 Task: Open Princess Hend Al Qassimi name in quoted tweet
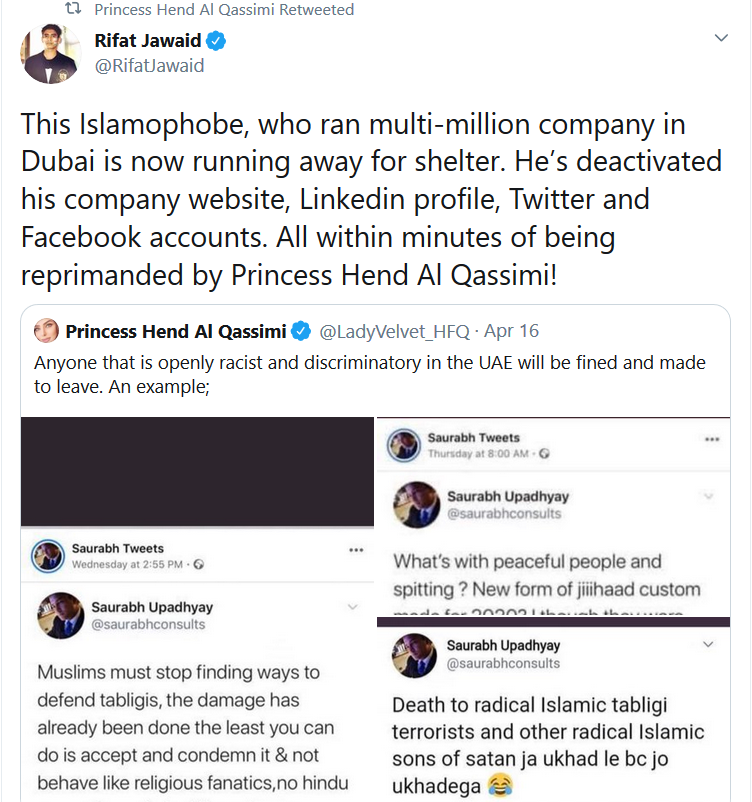(x=176, y=331)
